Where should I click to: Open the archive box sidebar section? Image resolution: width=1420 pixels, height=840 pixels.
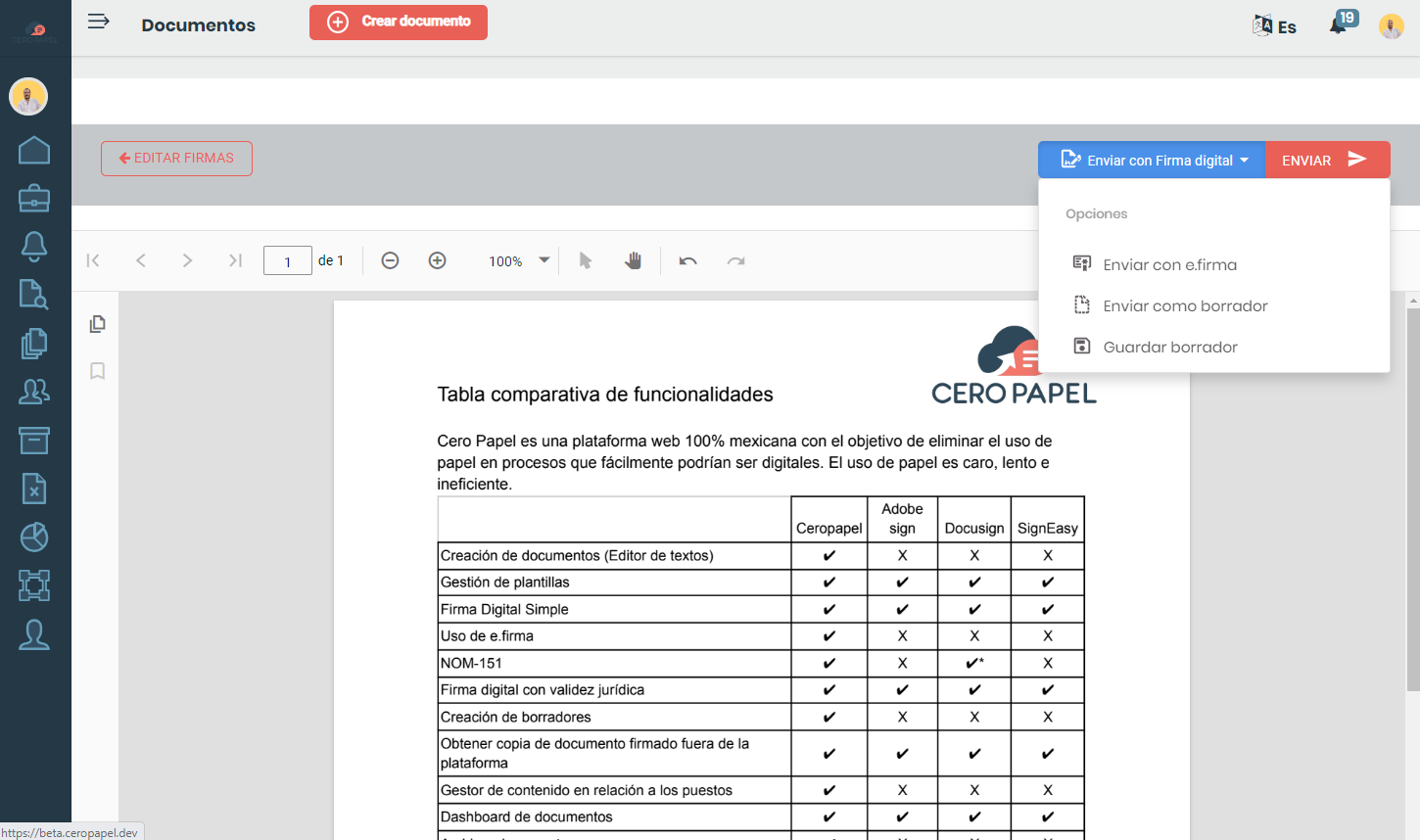pos(33,440)
